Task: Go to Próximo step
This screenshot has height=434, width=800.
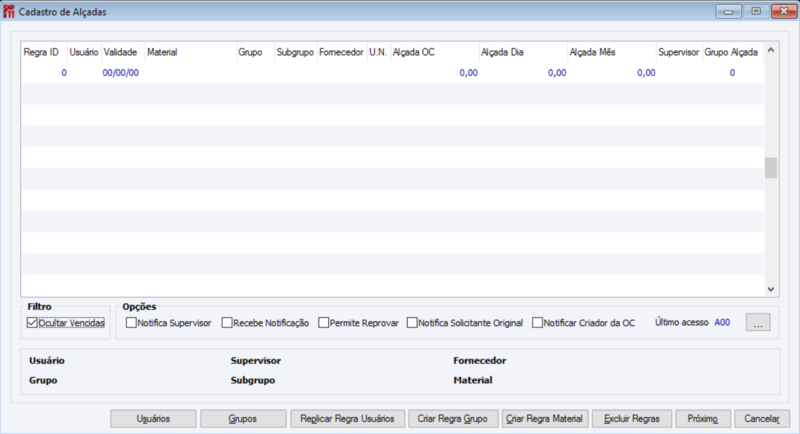Action: coord(703,419)
